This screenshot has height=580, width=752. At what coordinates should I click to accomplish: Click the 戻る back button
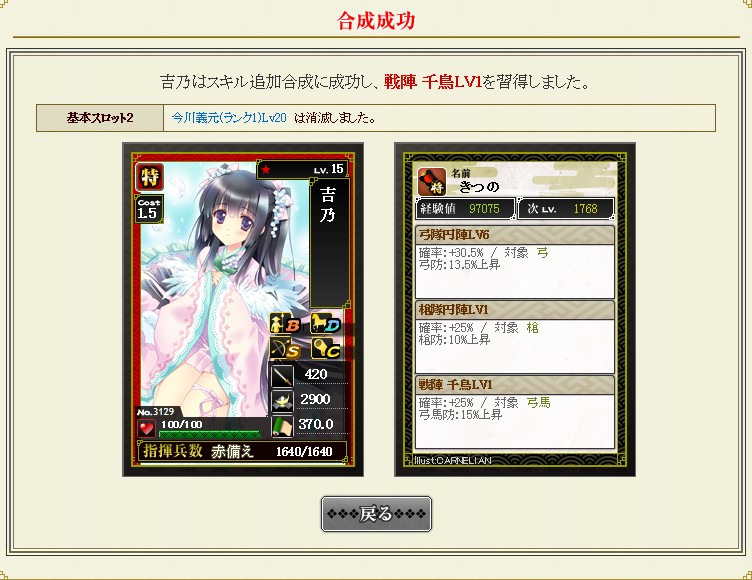376,514
